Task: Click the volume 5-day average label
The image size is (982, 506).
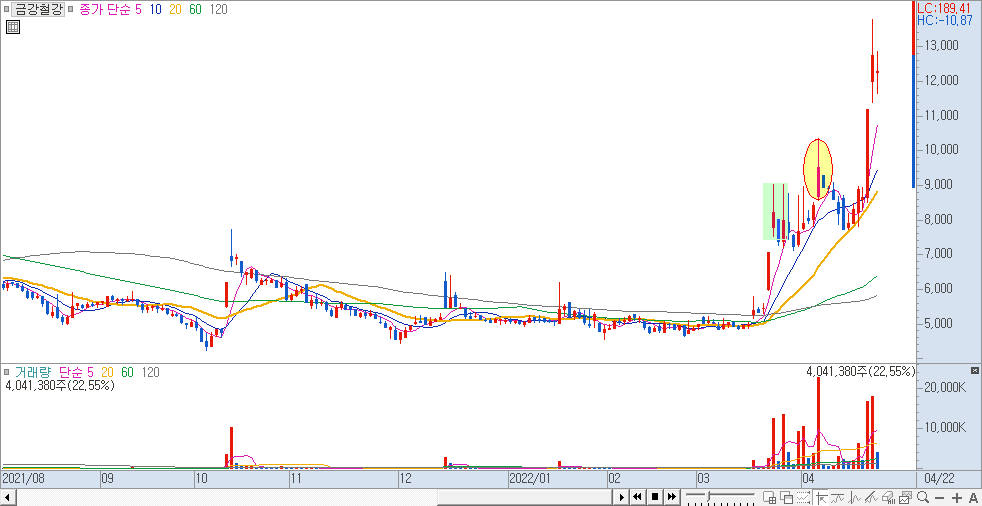Action: coord(92,373)
